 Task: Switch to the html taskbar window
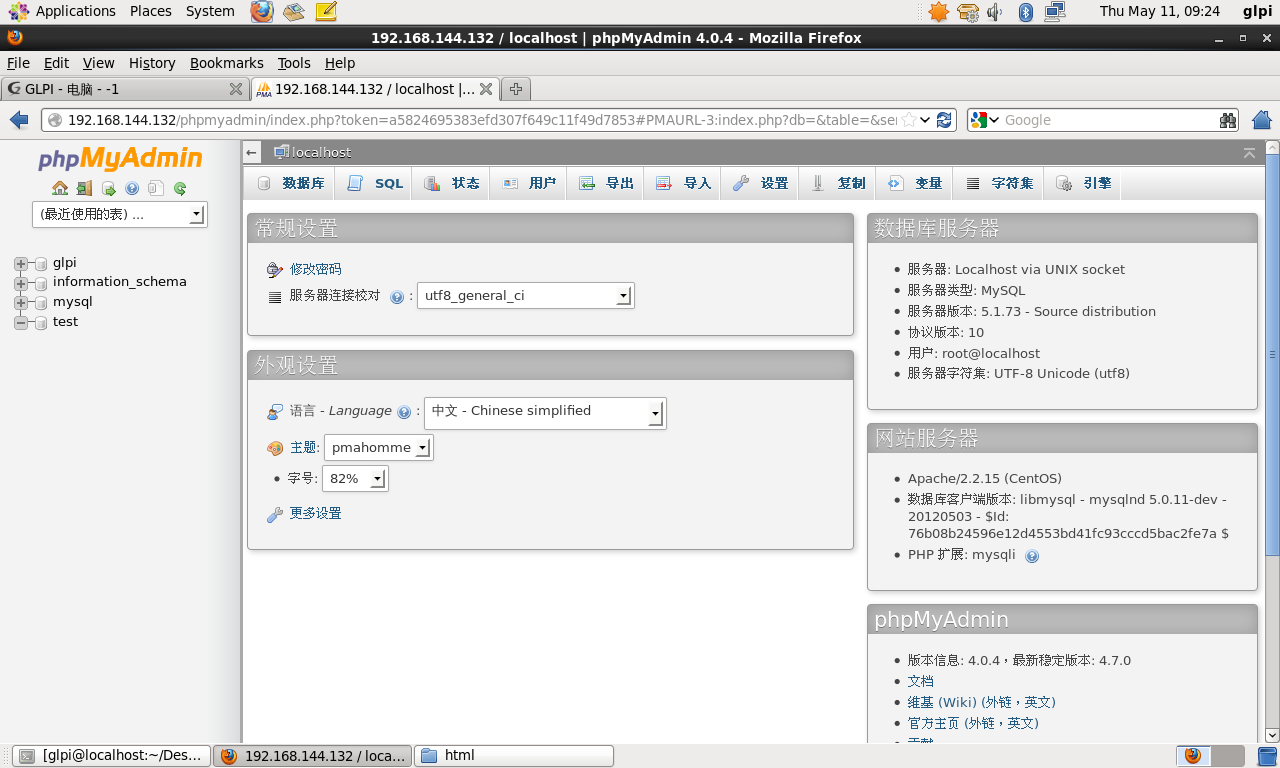coord(514,756)
